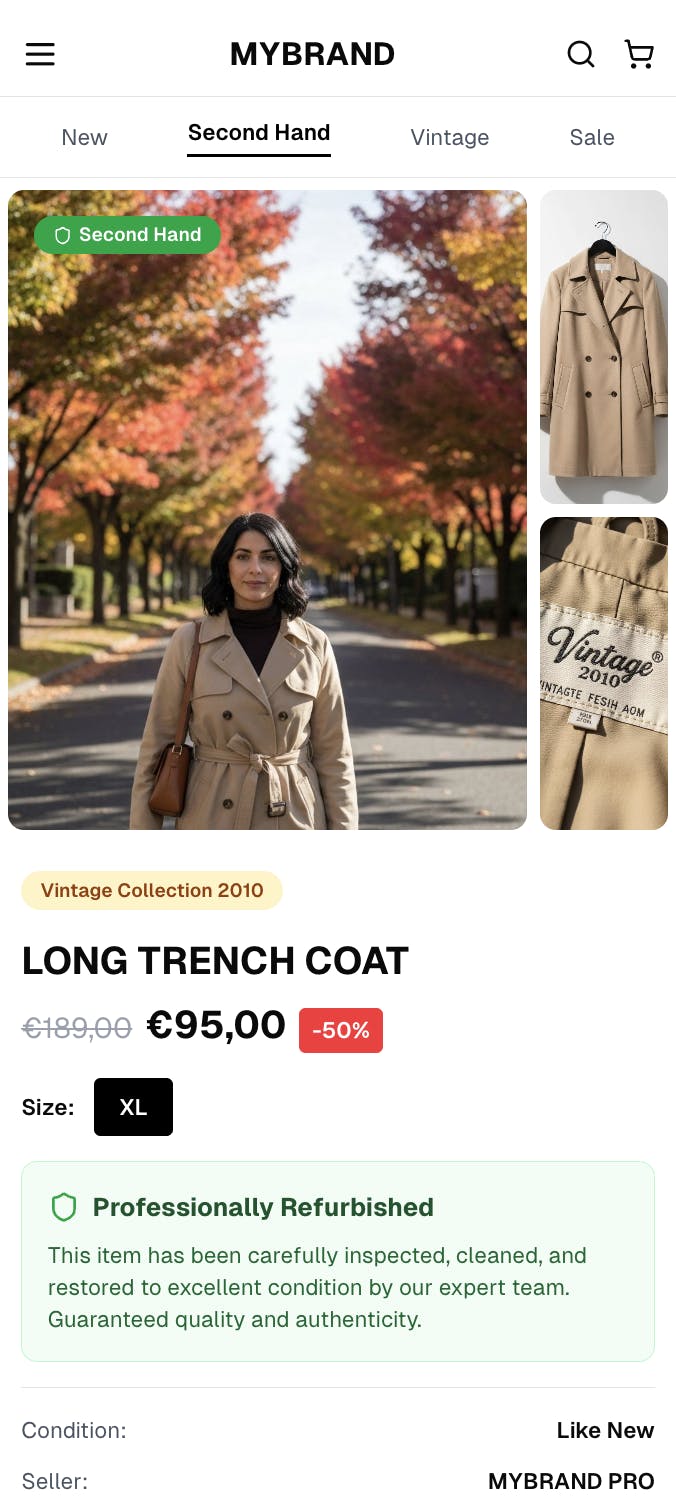Open the hamburger menu

click(40, 54)
